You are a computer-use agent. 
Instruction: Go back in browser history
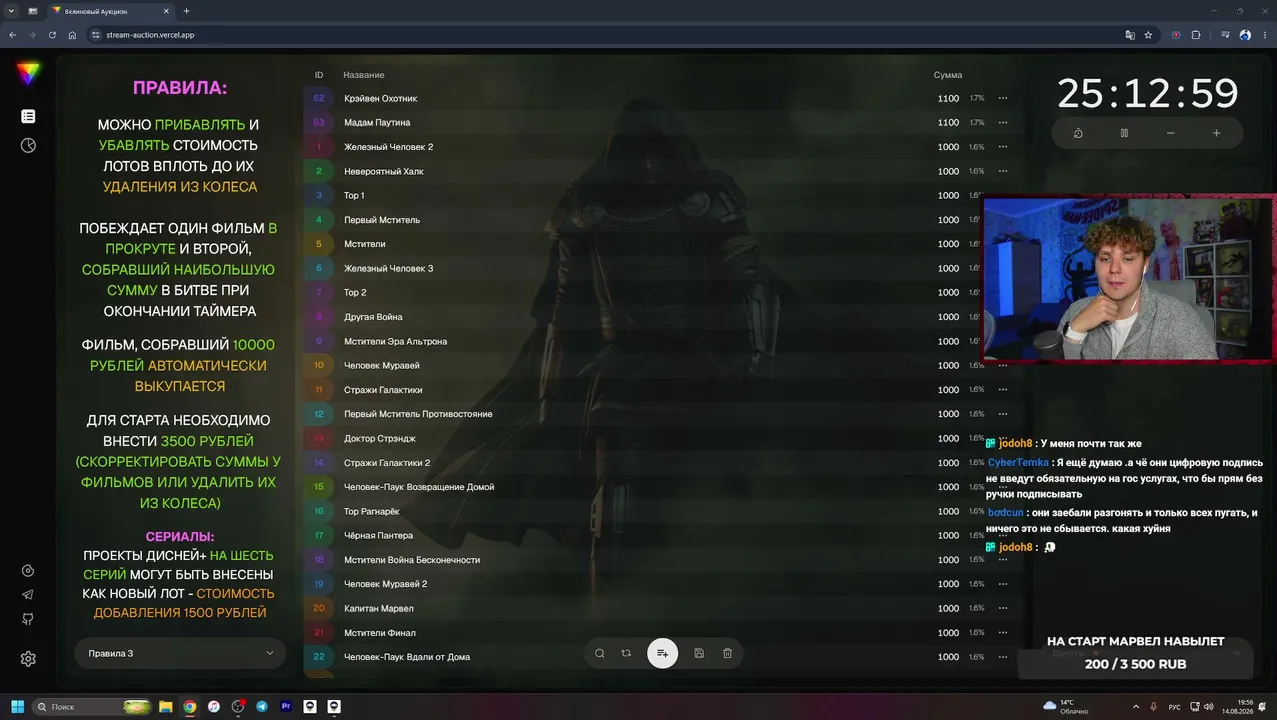(x=12, y=35)
